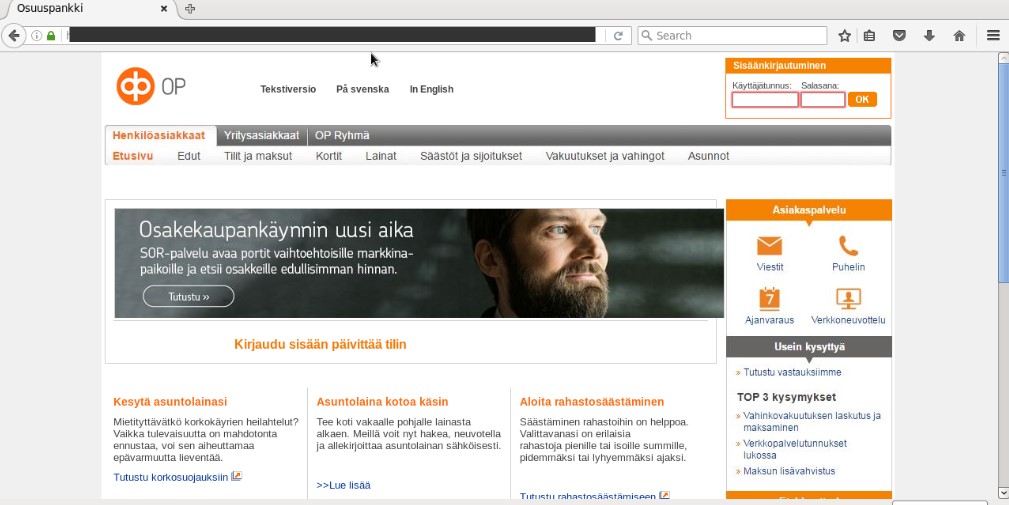Select Tilit ja maksut menu item
The height and width of the screenshot is (505, 1009).
coord(258,156)
